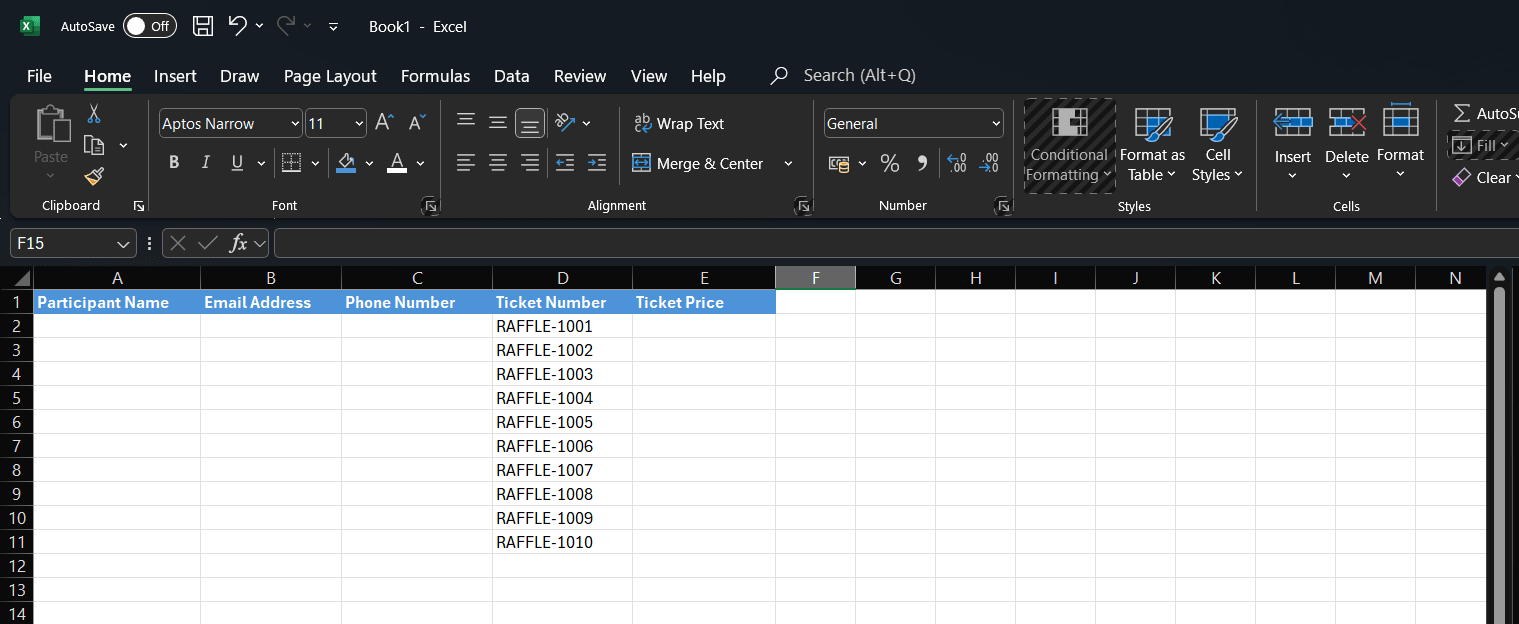1519x624 pixels.
Task: Open the font size dropdown
Action: (359, 124)
